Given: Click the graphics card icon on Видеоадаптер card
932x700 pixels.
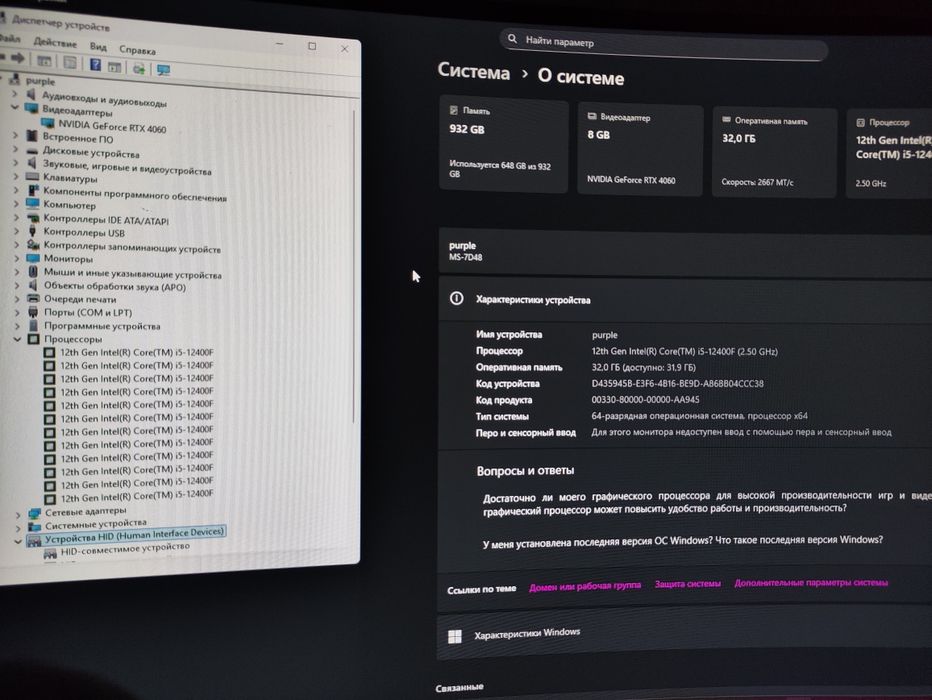Looking at the screenshot, I should click(x=592, y=116).
